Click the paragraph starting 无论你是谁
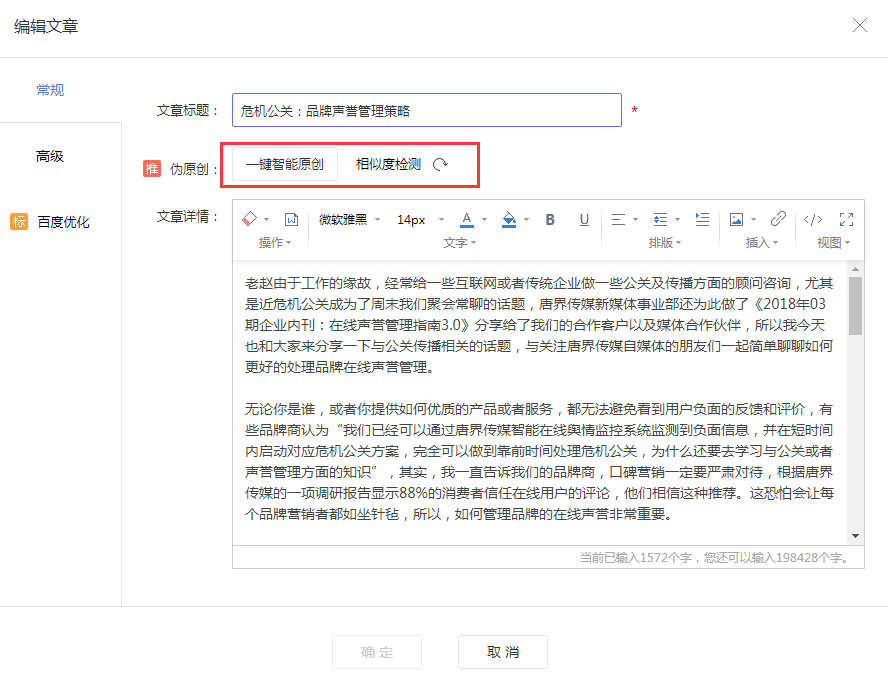The width and height of the screenshot is (888, 677). coord(539,461)
